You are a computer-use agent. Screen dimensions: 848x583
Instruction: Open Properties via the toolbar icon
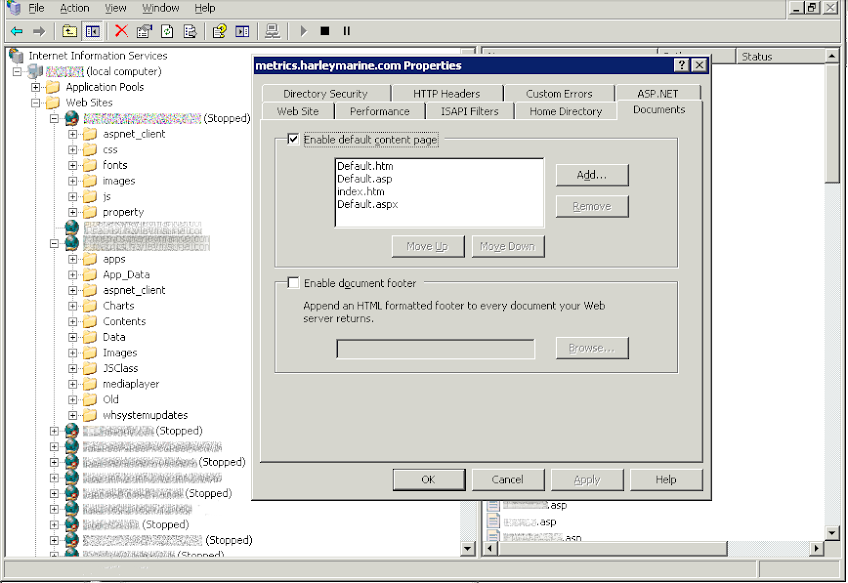(144, 31)
